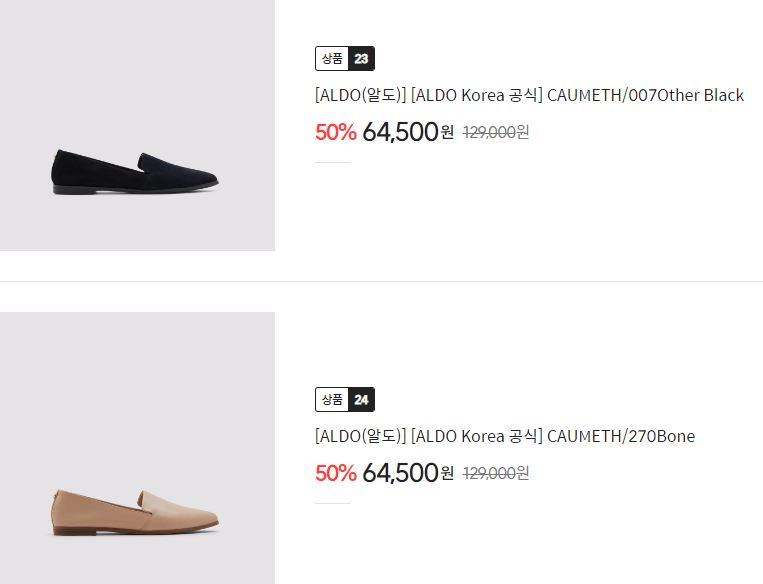Image resolution: width=763 pixels, height=584 pixels.
Task: Click the beige leather shoe itself
Action: click(x=134, y=513)
